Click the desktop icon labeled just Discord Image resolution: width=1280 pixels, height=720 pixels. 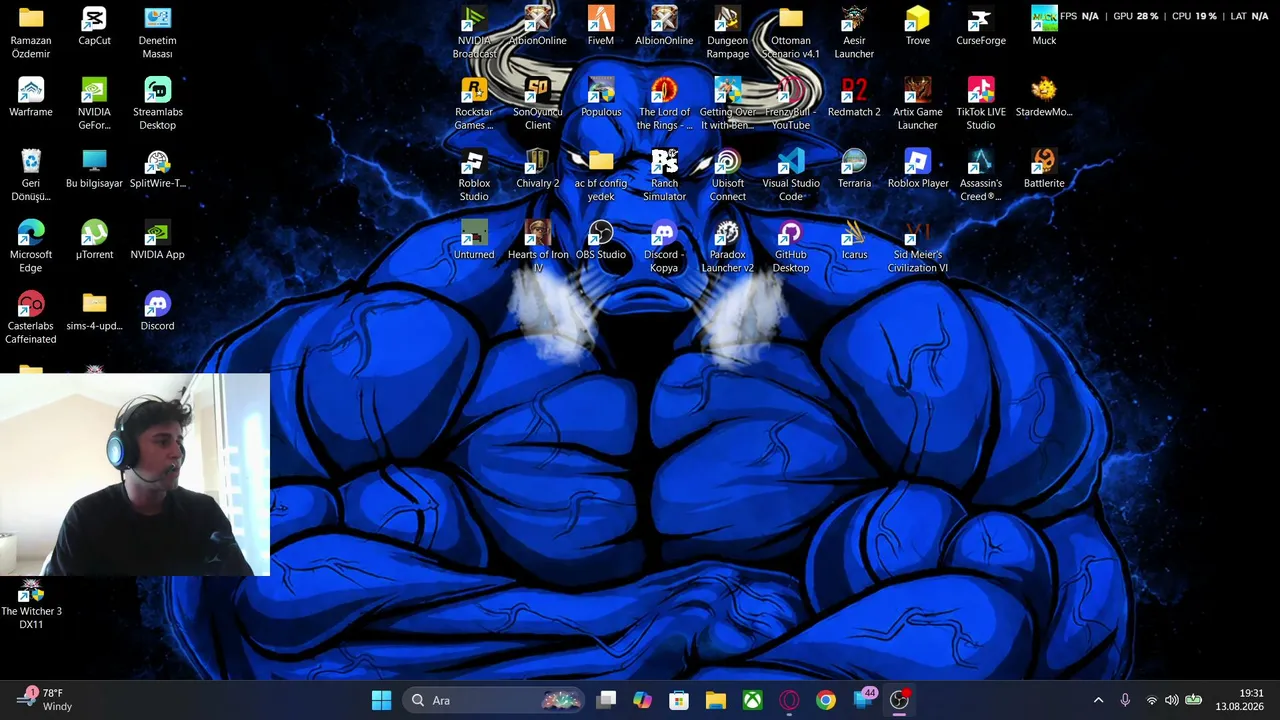point(157,312)
